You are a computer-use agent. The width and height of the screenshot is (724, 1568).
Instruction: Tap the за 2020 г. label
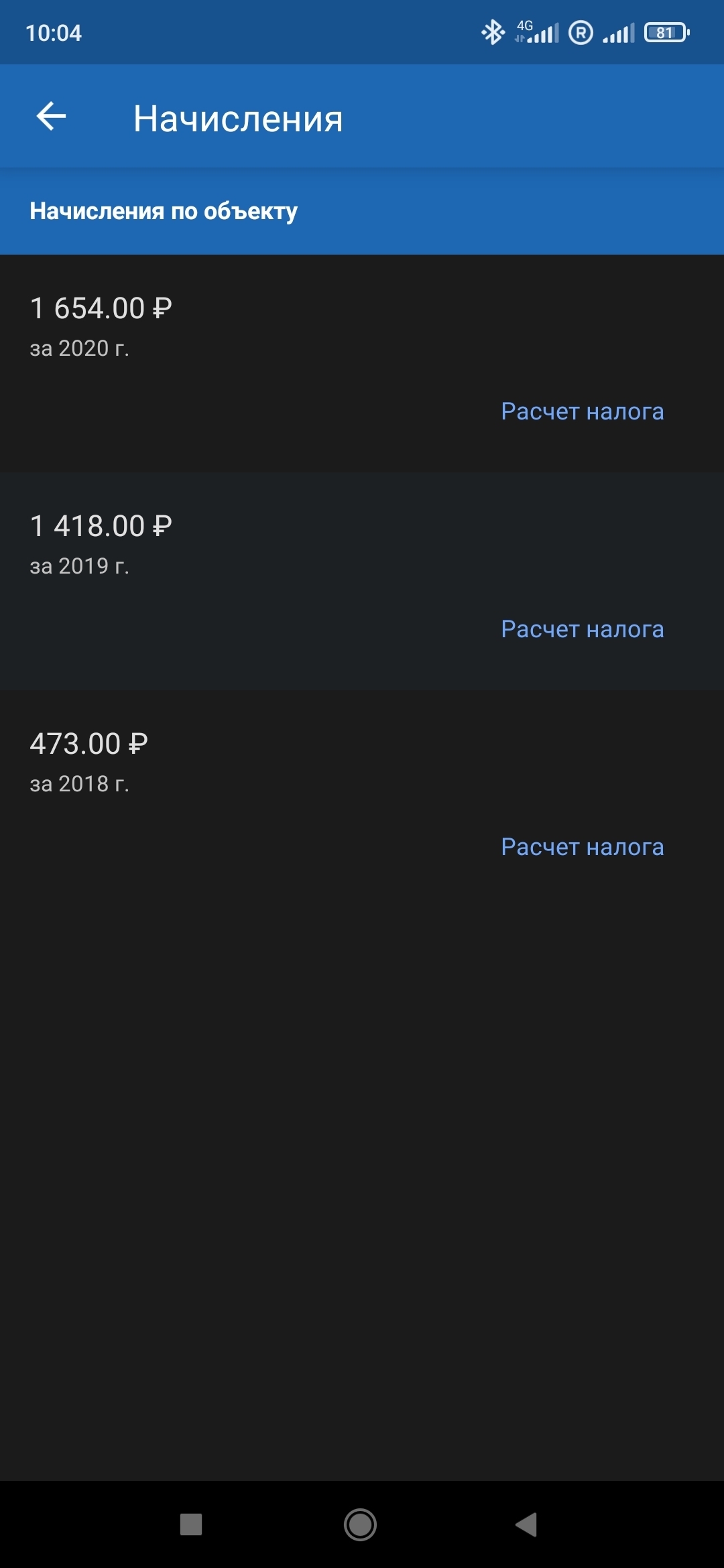tap(79, 348)
